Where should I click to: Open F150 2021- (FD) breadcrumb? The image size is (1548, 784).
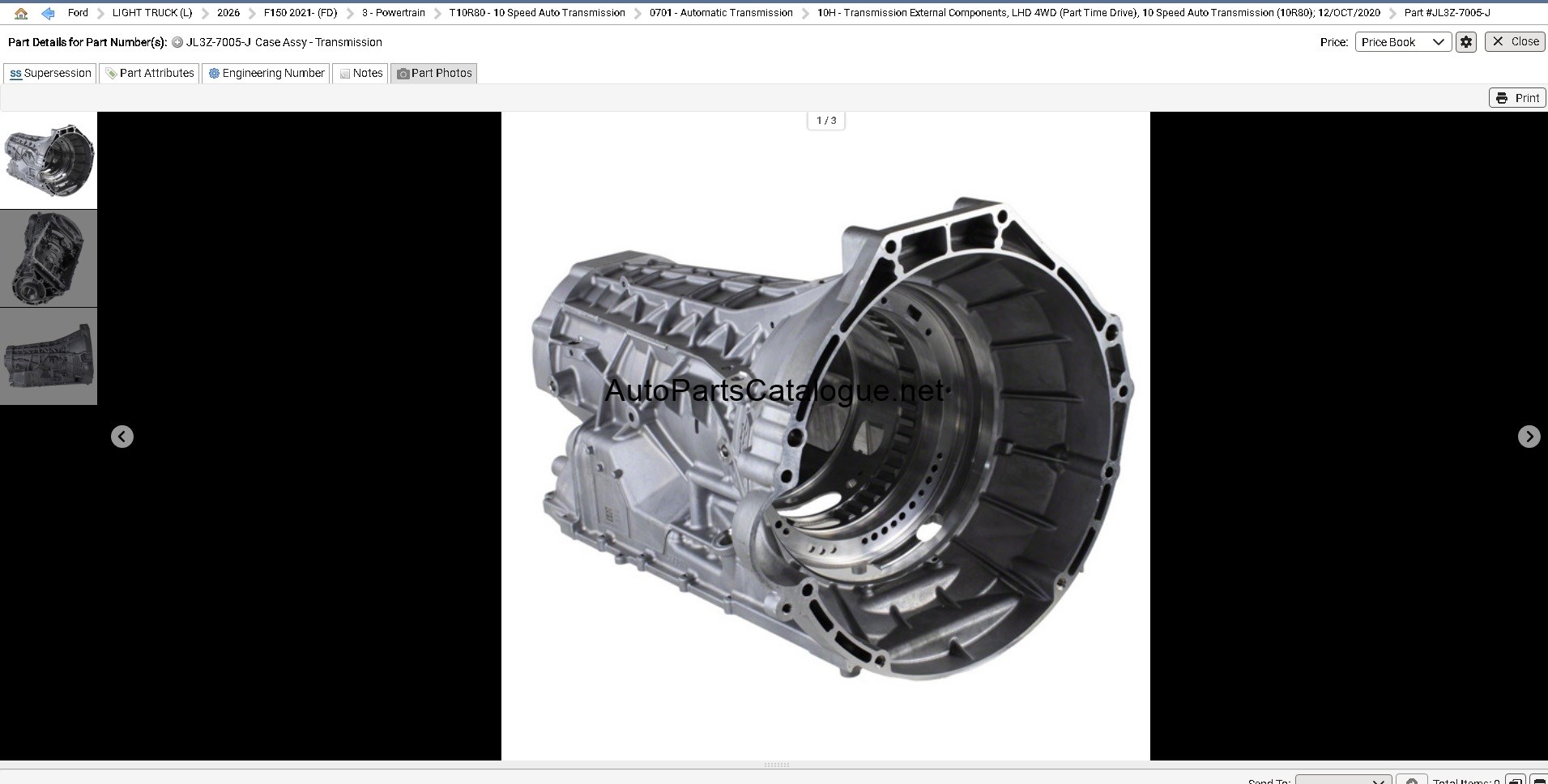301,13
